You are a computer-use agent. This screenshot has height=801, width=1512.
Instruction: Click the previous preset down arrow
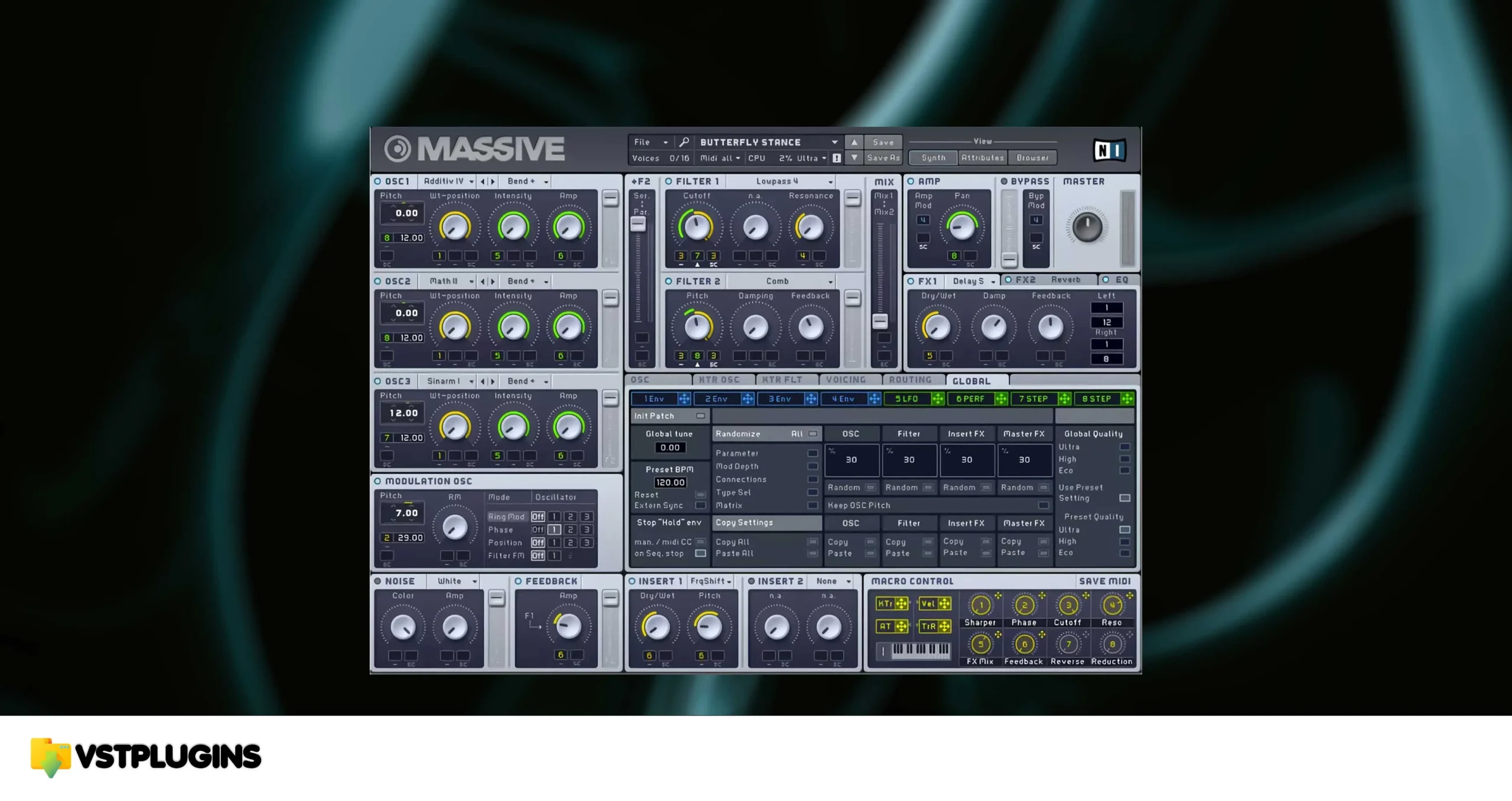click(x=854, y=158)
